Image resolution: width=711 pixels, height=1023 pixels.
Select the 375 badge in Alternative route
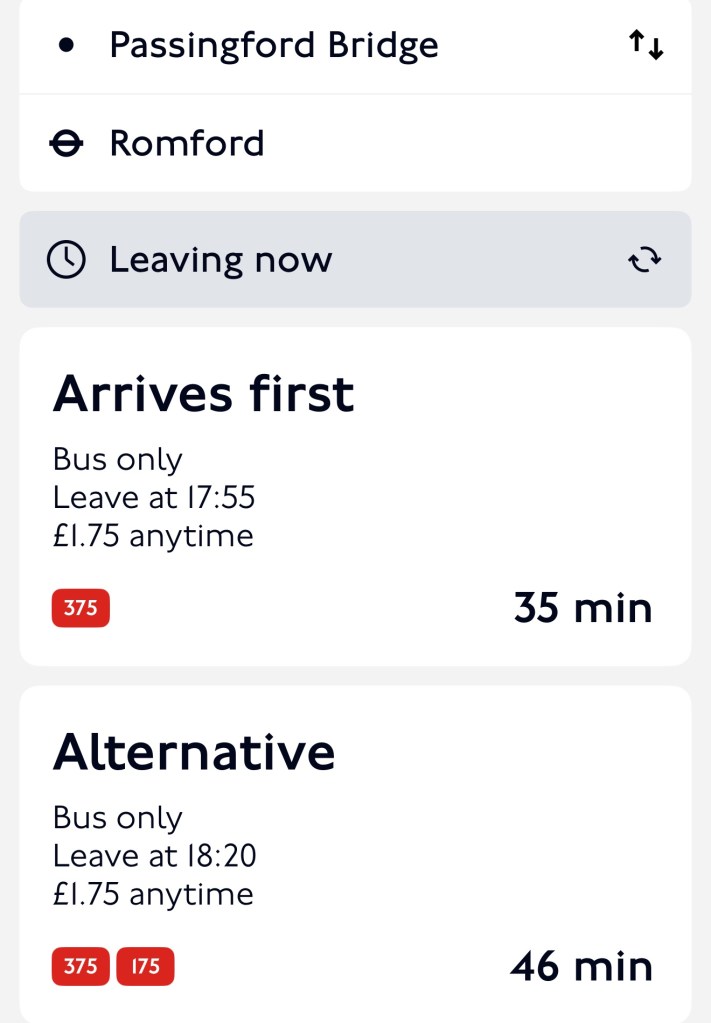click(x=80, y=966)
